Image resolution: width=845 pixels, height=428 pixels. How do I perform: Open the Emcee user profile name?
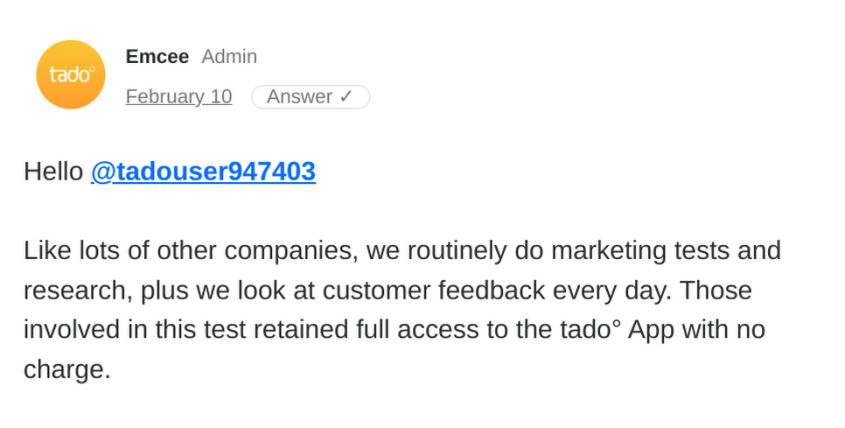coord(157,57)
